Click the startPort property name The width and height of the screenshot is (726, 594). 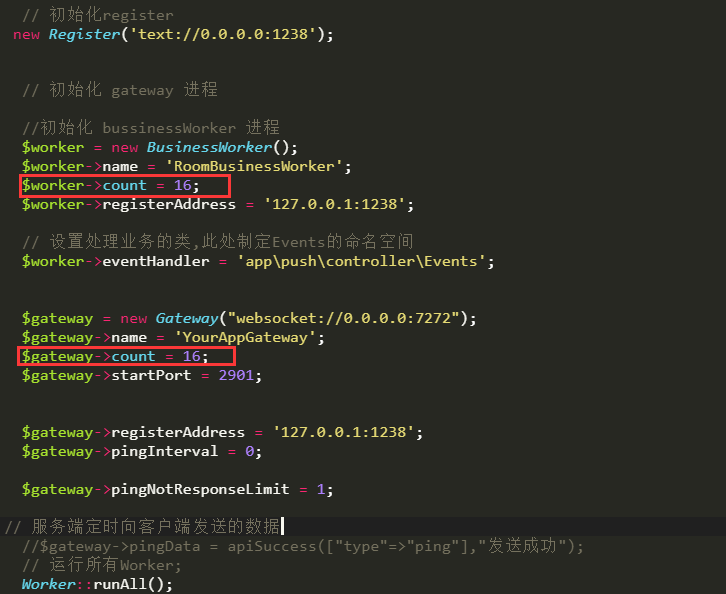pyautogui.click(x=151, y=375)
